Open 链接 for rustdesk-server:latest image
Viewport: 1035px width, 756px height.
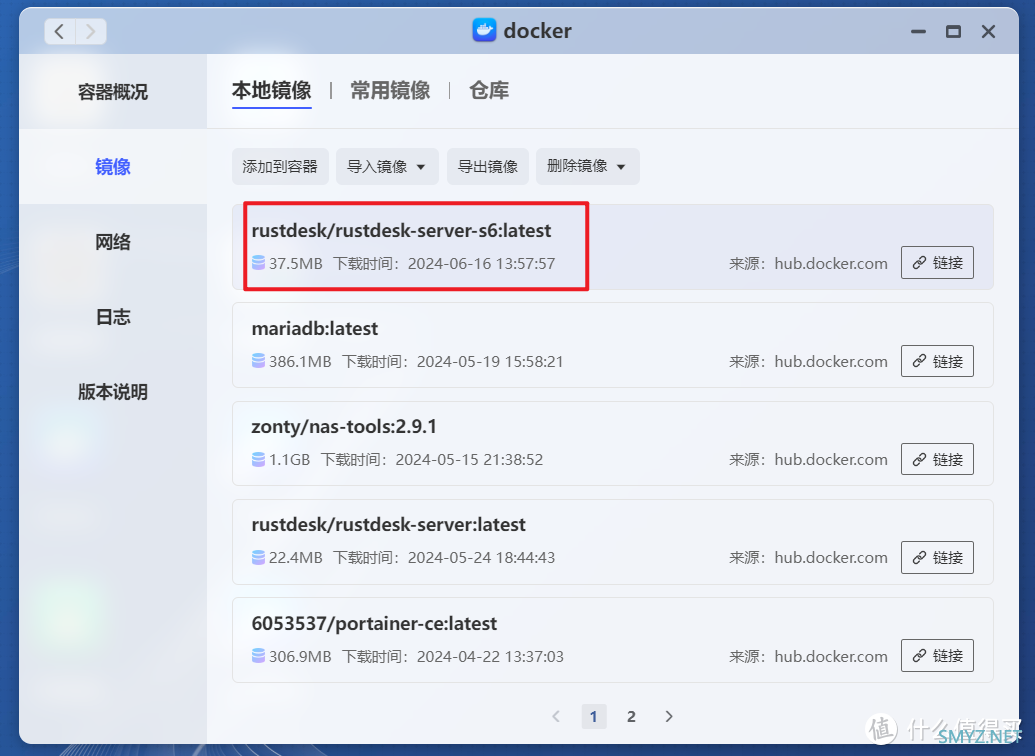[937, 557]
